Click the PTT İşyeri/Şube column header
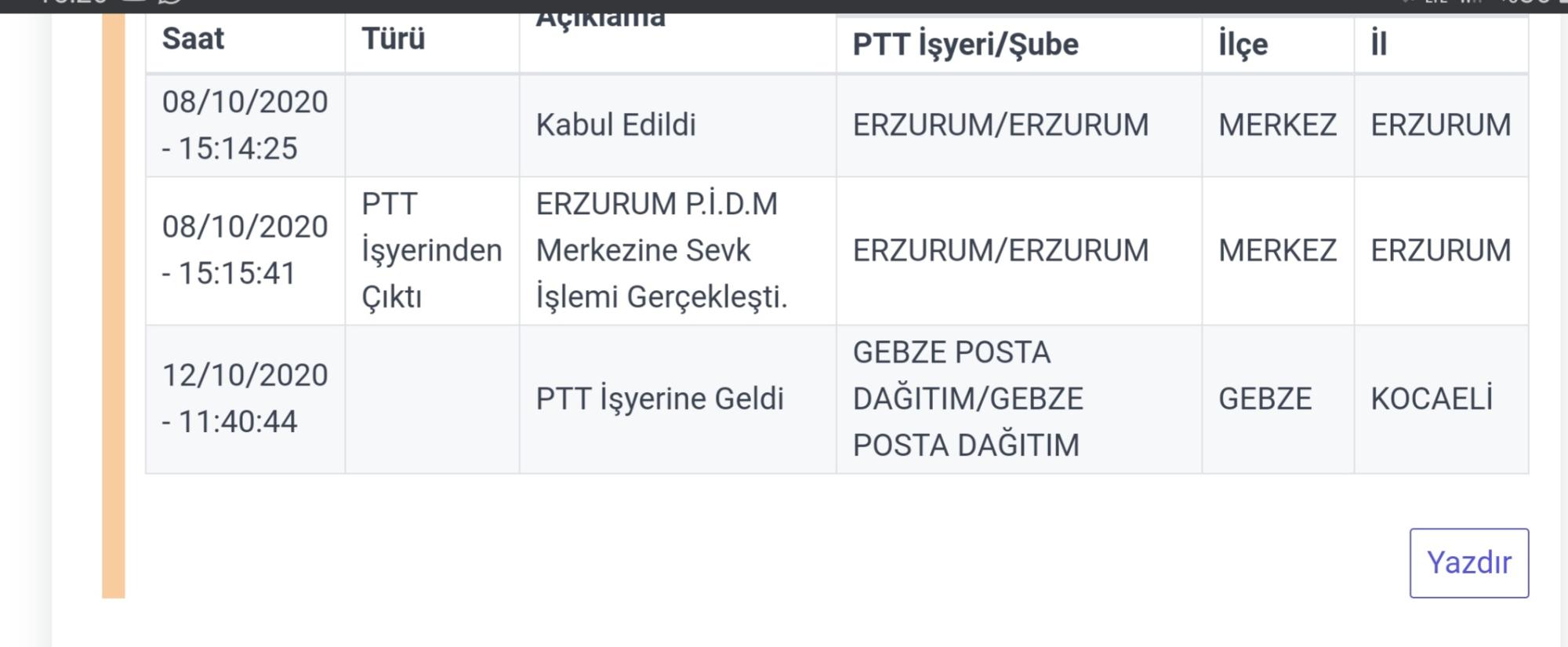1568x647 pixels. click(x=1018, y=45)
